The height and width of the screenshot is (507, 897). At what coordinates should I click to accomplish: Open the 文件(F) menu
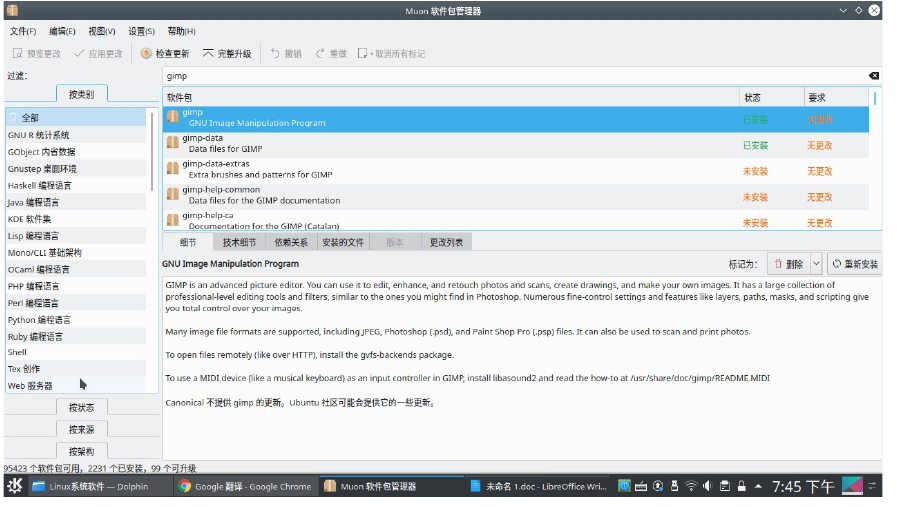pyautogui.click(x=23, y=31)
